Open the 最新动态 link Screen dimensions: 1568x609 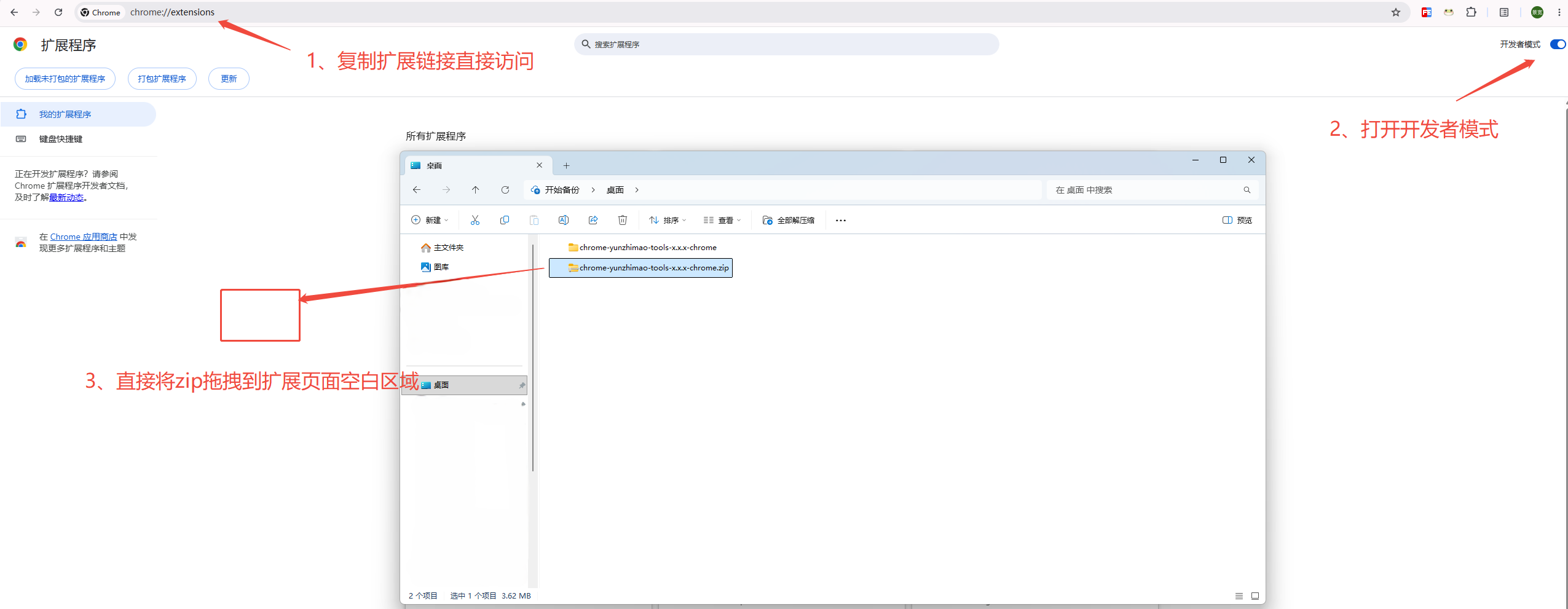coord(66,197)
